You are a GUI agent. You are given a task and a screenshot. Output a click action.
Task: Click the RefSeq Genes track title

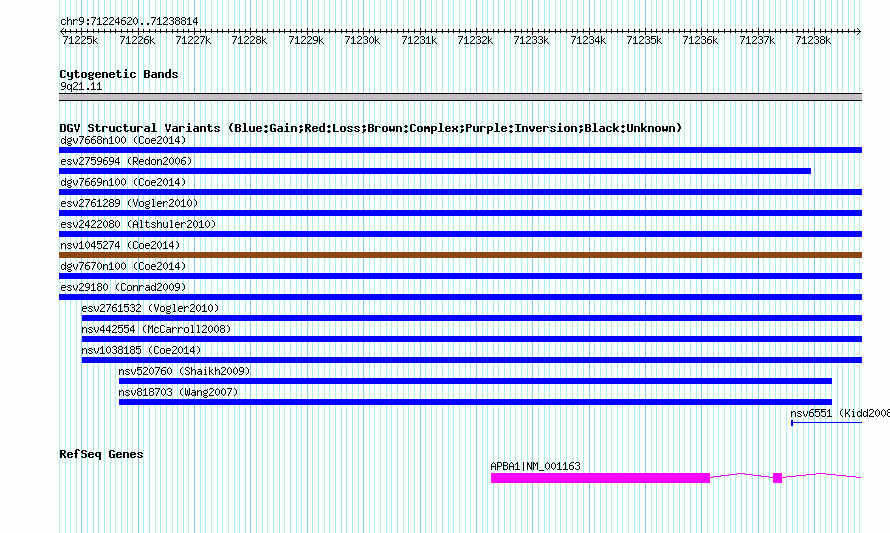point(101,454)
